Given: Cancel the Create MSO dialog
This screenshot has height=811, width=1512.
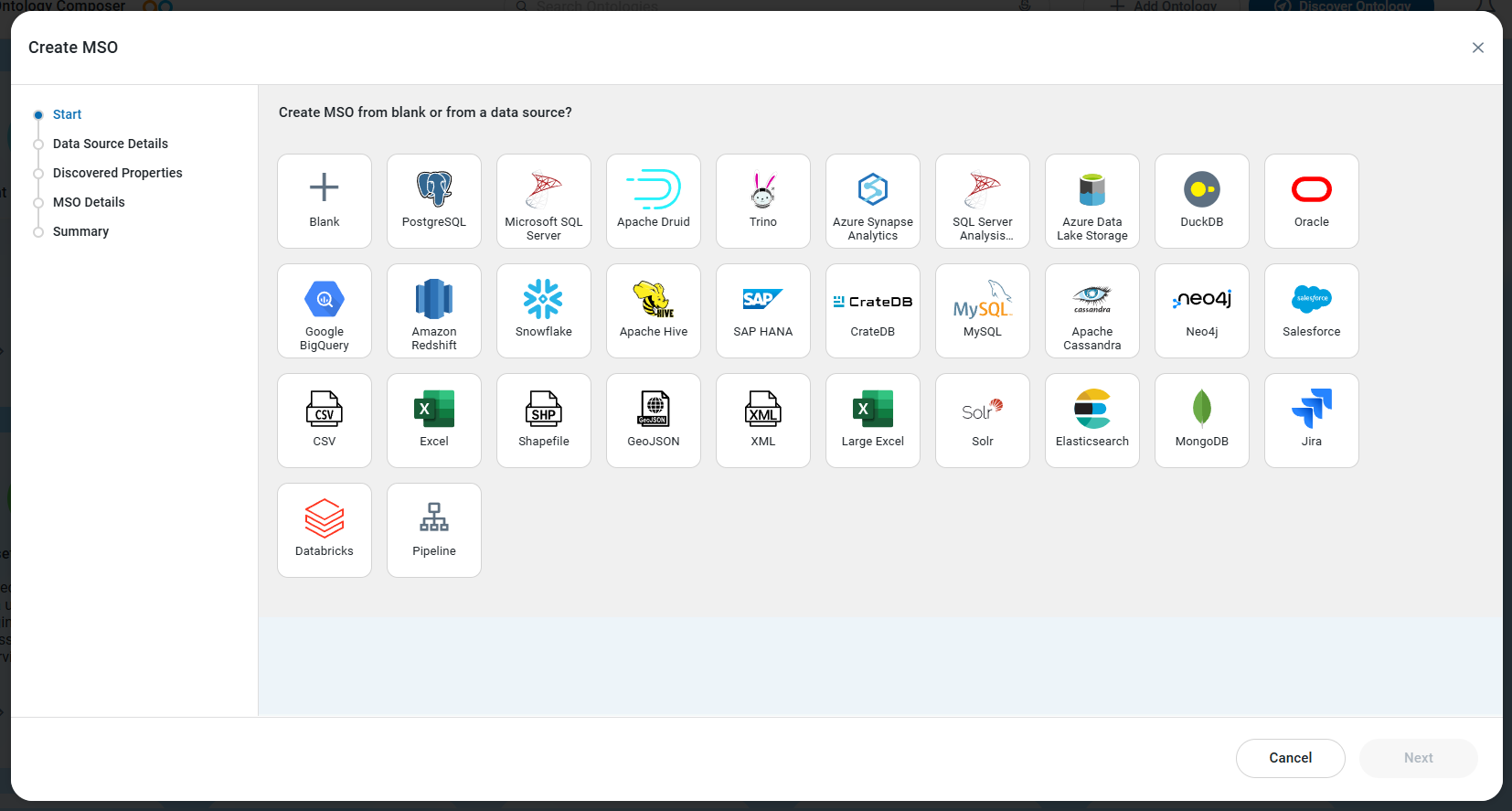Looking at the screenshot, I should (1291, 758).
